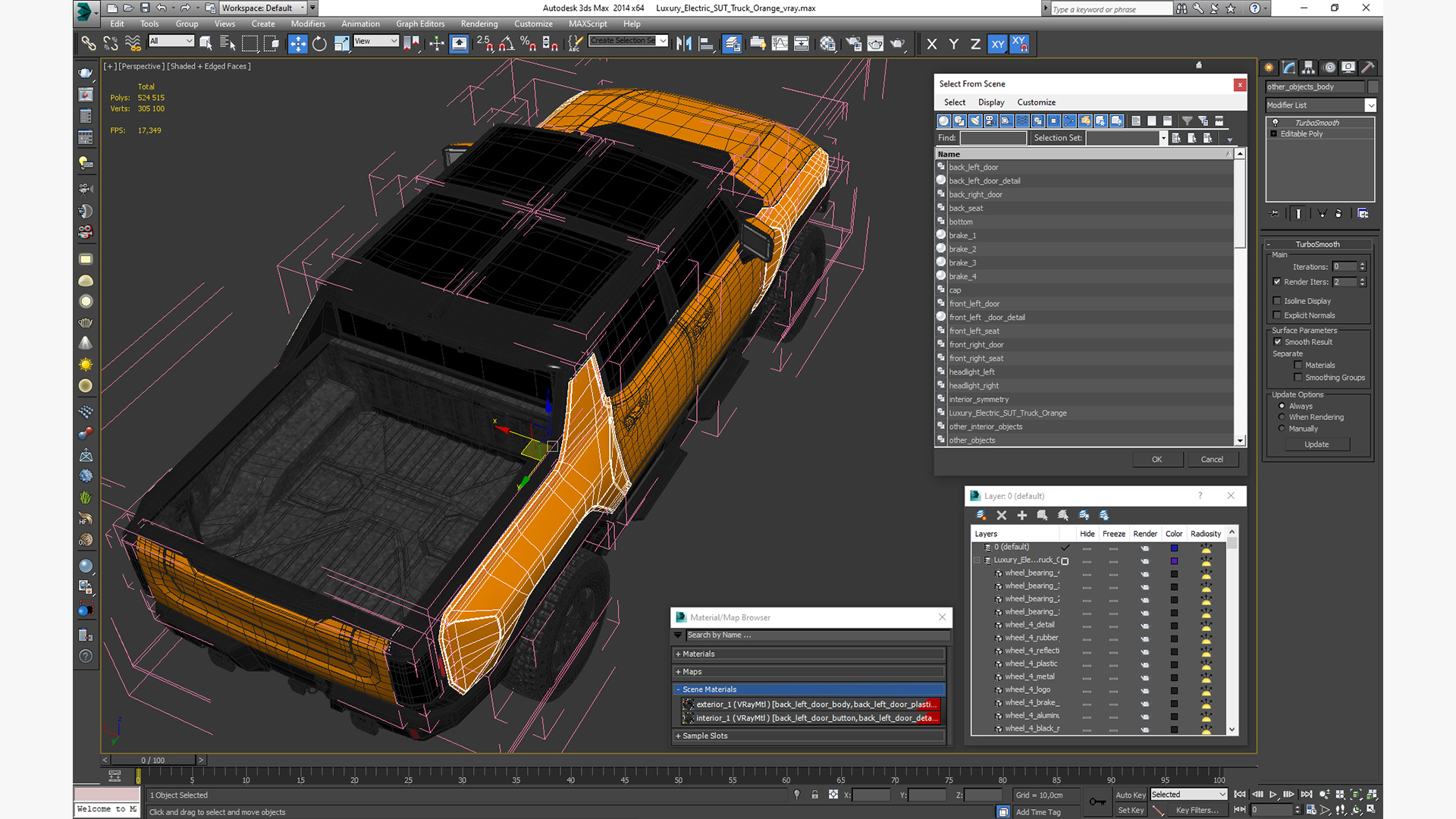The image size is (1456, 819).
Task: Click the Key Filters button
Action: 1197,811
